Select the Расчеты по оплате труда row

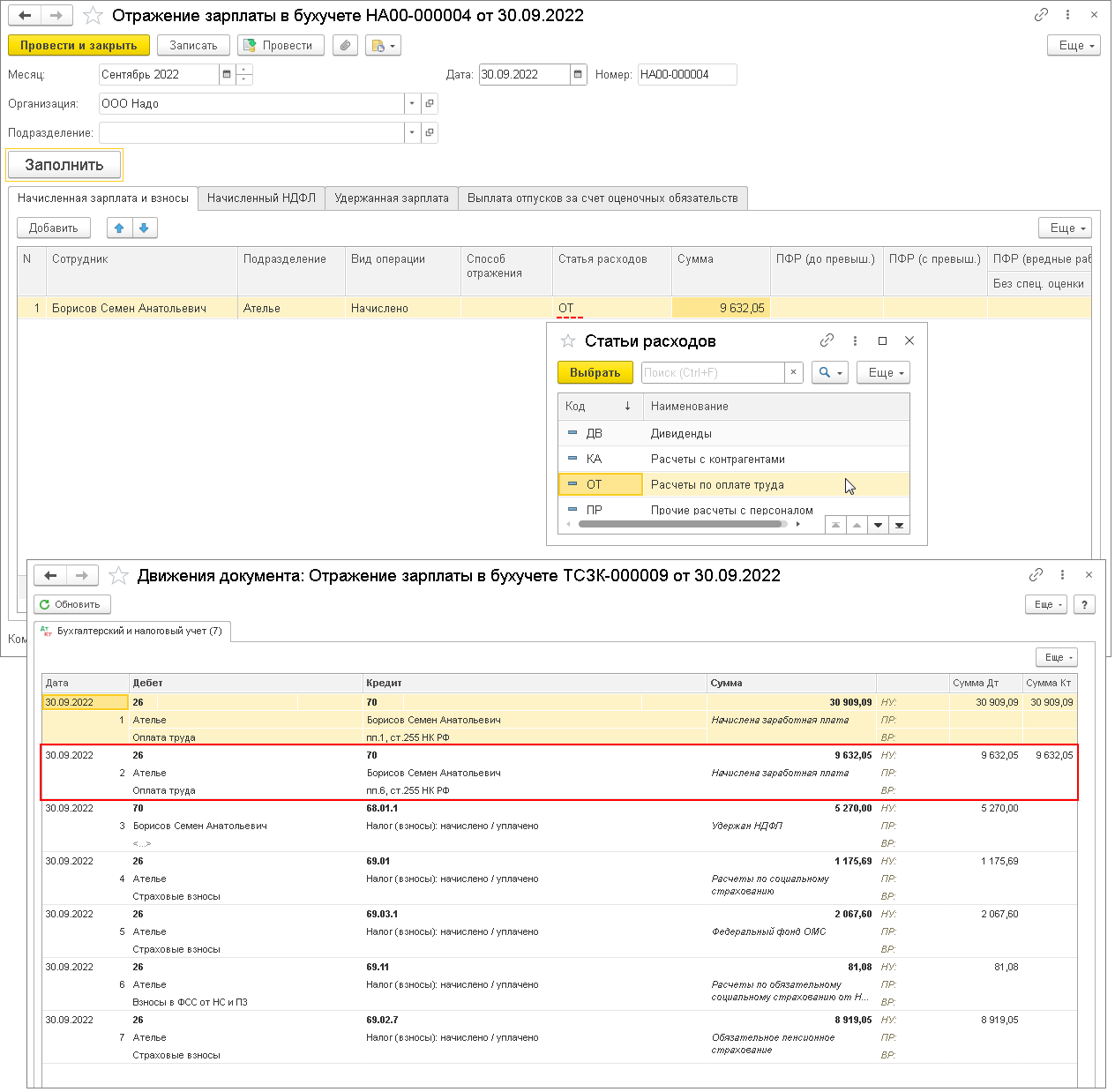click(x=733, y=484)
